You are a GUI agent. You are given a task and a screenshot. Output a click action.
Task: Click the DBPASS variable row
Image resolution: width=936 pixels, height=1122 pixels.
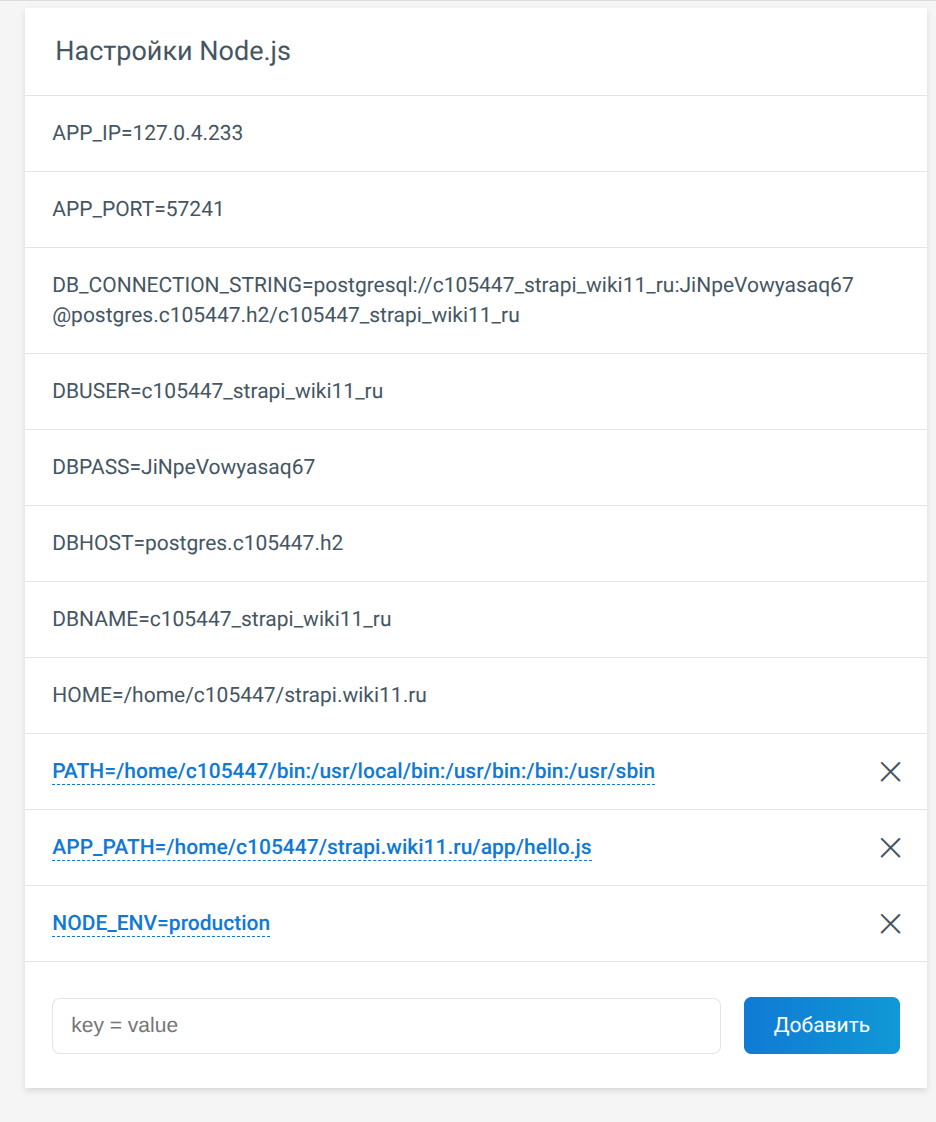click(x=476, y=467)
